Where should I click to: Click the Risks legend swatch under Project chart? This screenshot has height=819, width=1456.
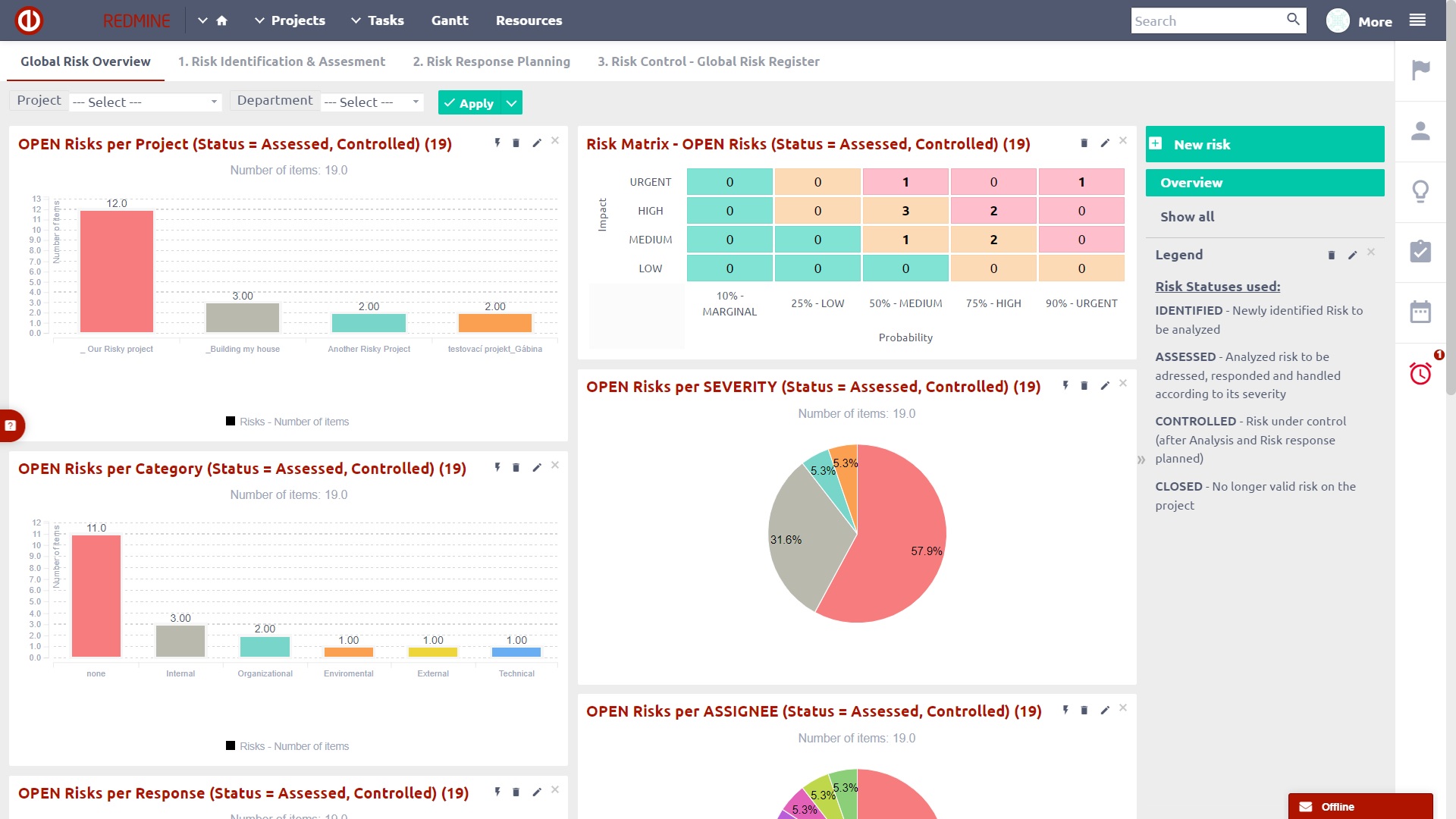click(231, 421)
